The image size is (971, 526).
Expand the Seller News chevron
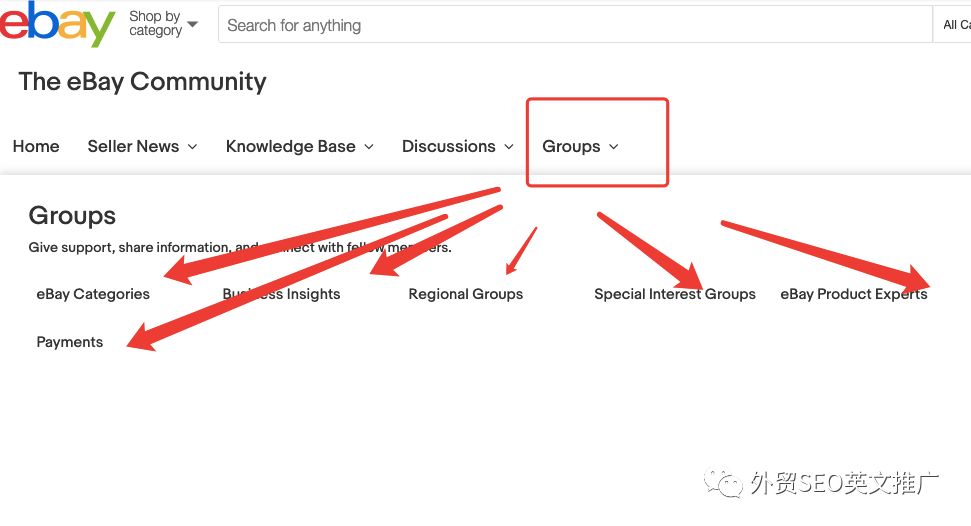(x=193, y=147)
